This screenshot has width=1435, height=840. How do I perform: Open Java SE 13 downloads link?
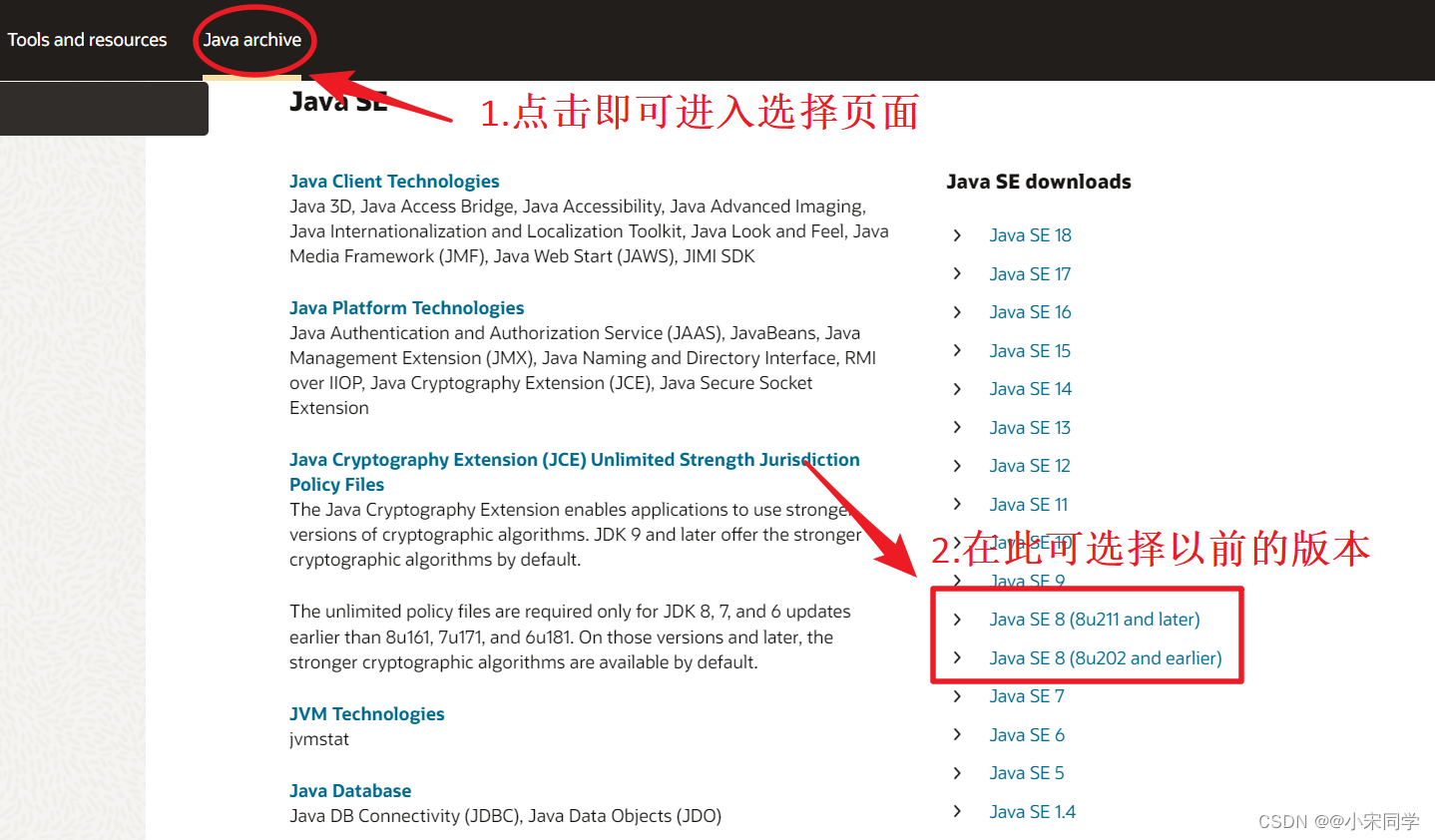pos(1030,428)
